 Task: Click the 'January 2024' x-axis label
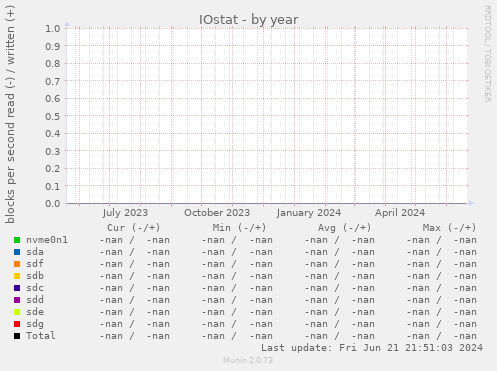[309, 213]
